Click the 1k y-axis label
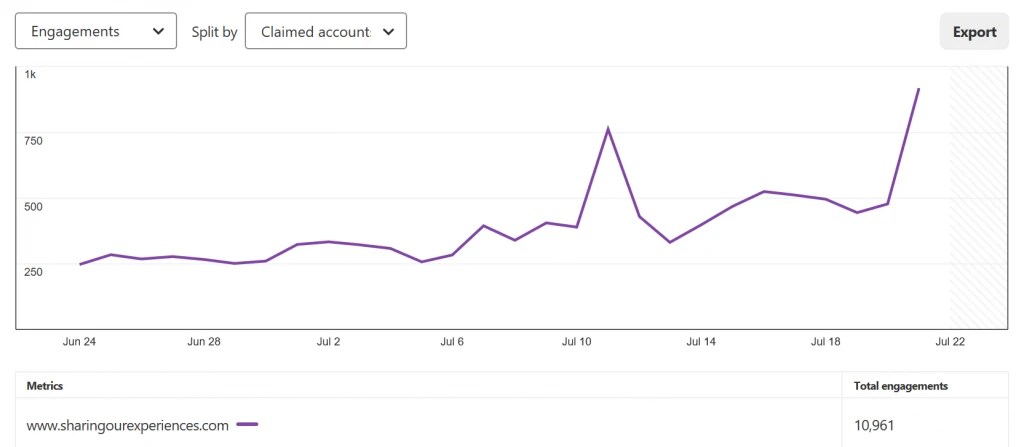Screen dimensions: 1024x447 coord(30,74)
